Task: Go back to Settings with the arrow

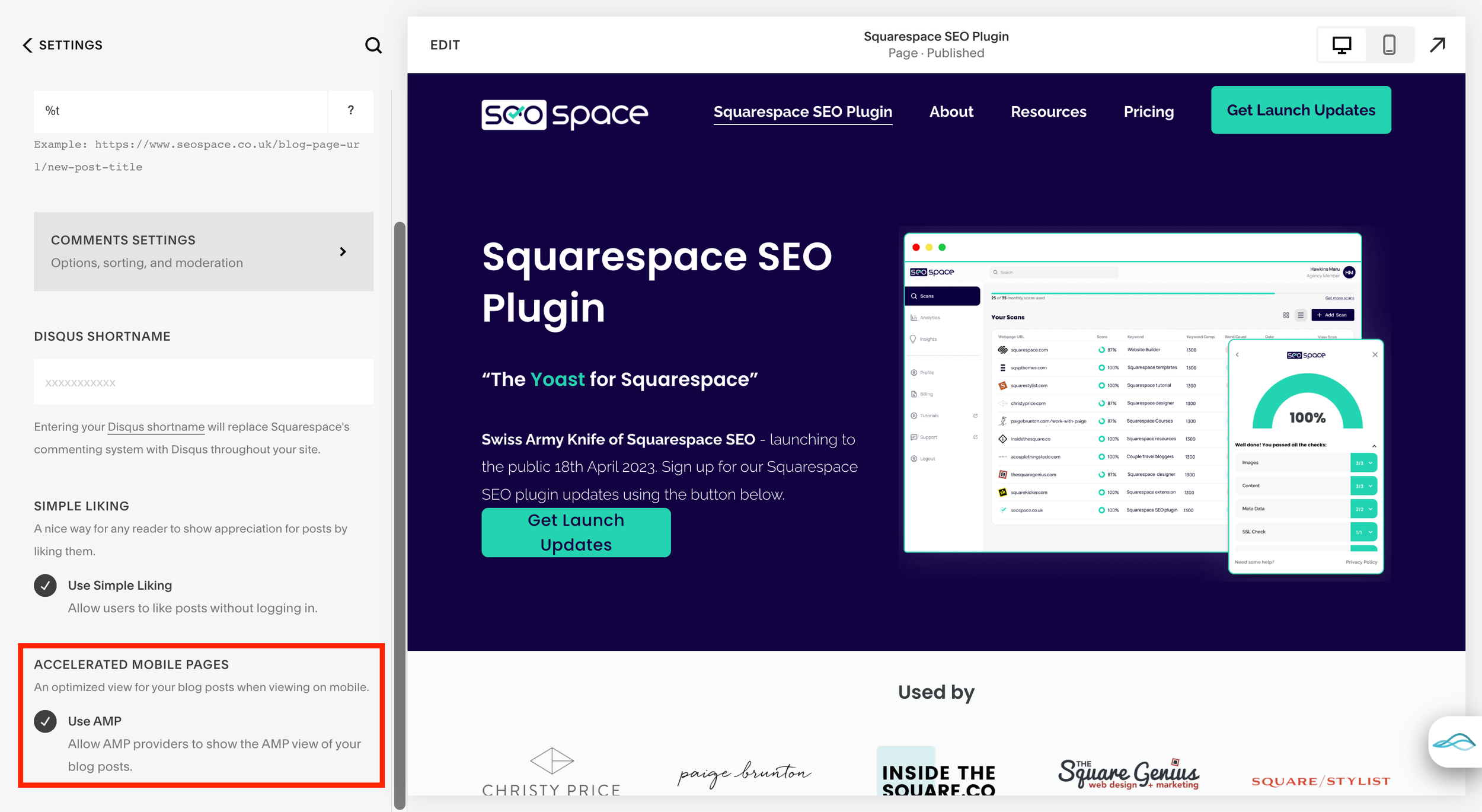Action: tap(27, 45)
